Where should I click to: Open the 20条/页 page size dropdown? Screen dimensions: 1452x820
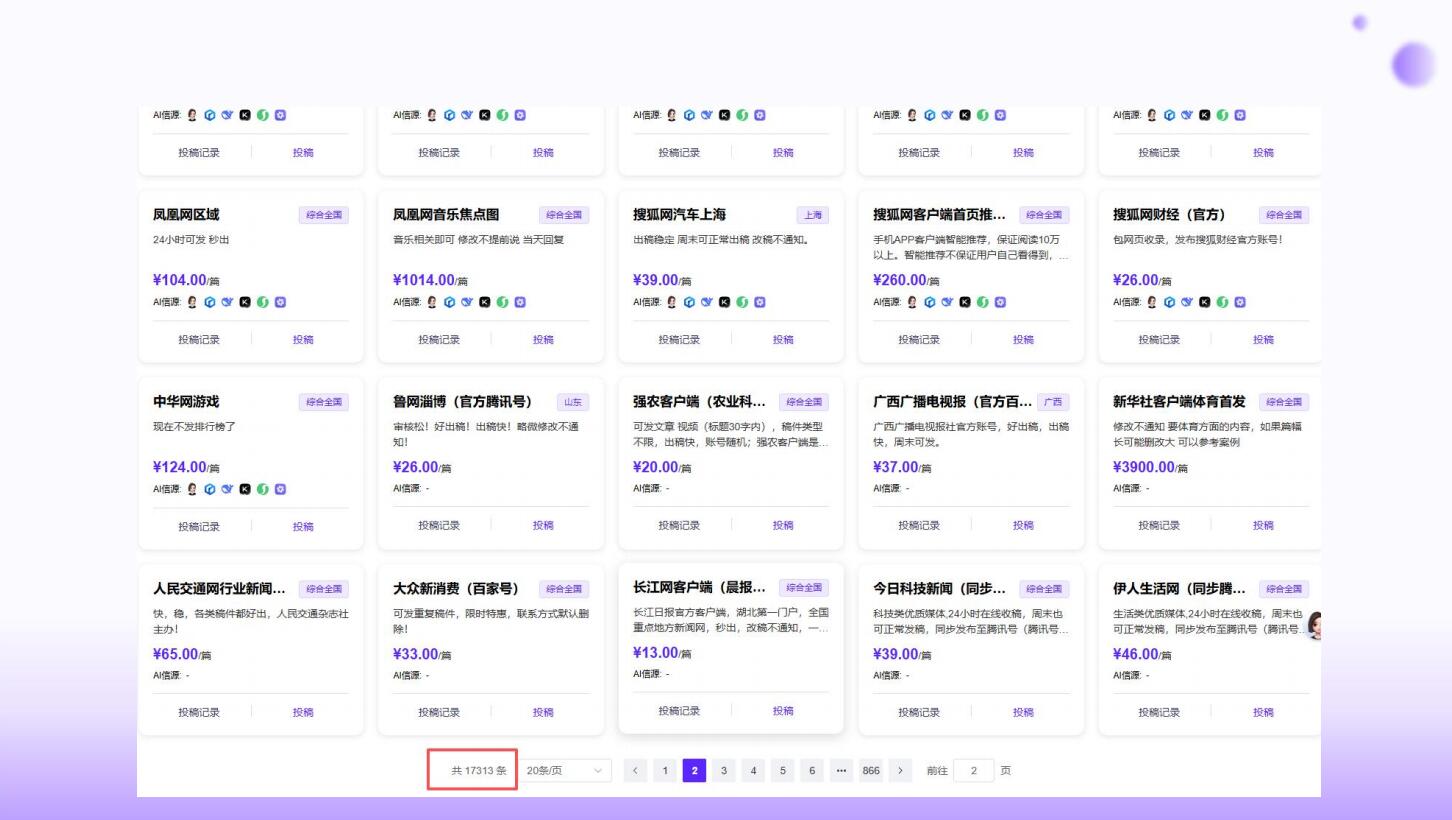(x=567, y=770)
